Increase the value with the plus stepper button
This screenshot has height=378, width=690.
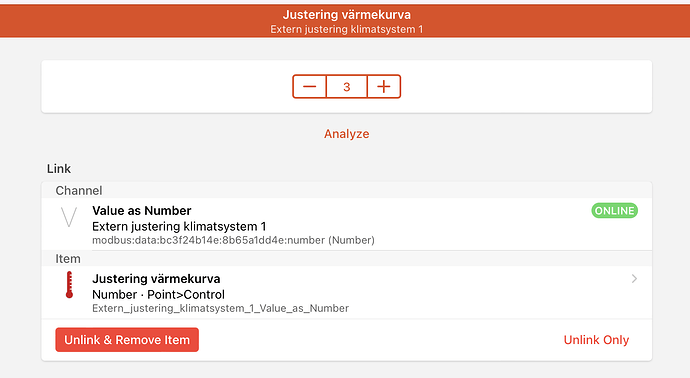click(x=384, y=87)
